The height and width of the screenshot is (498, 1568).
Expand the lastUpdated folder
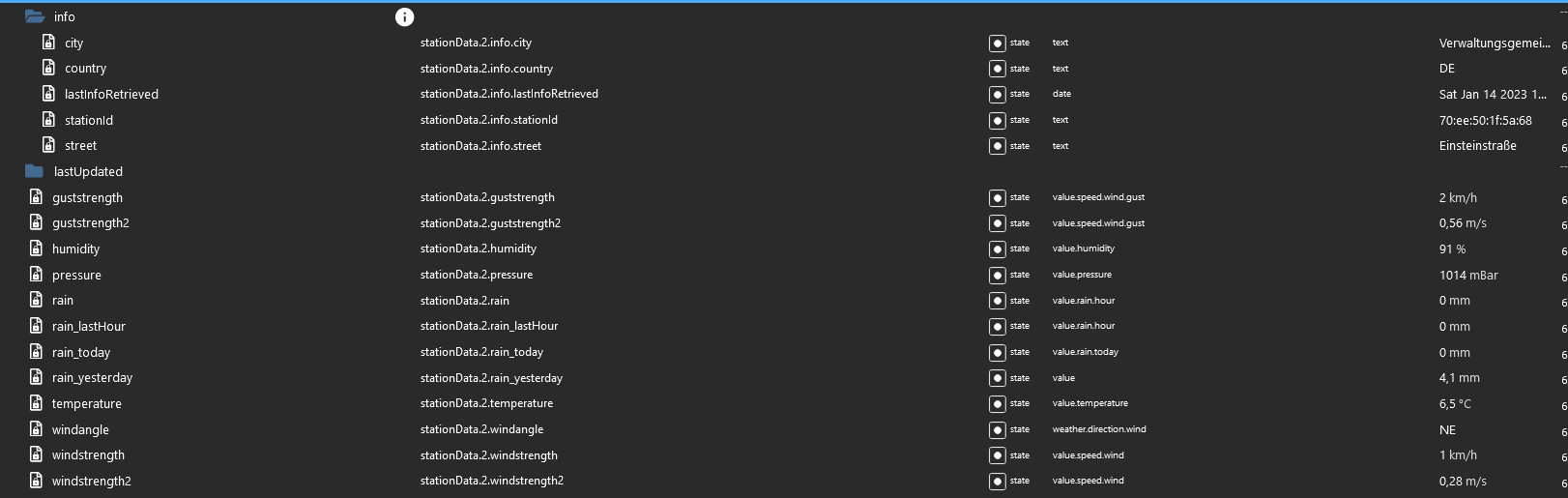coord(35,171)
